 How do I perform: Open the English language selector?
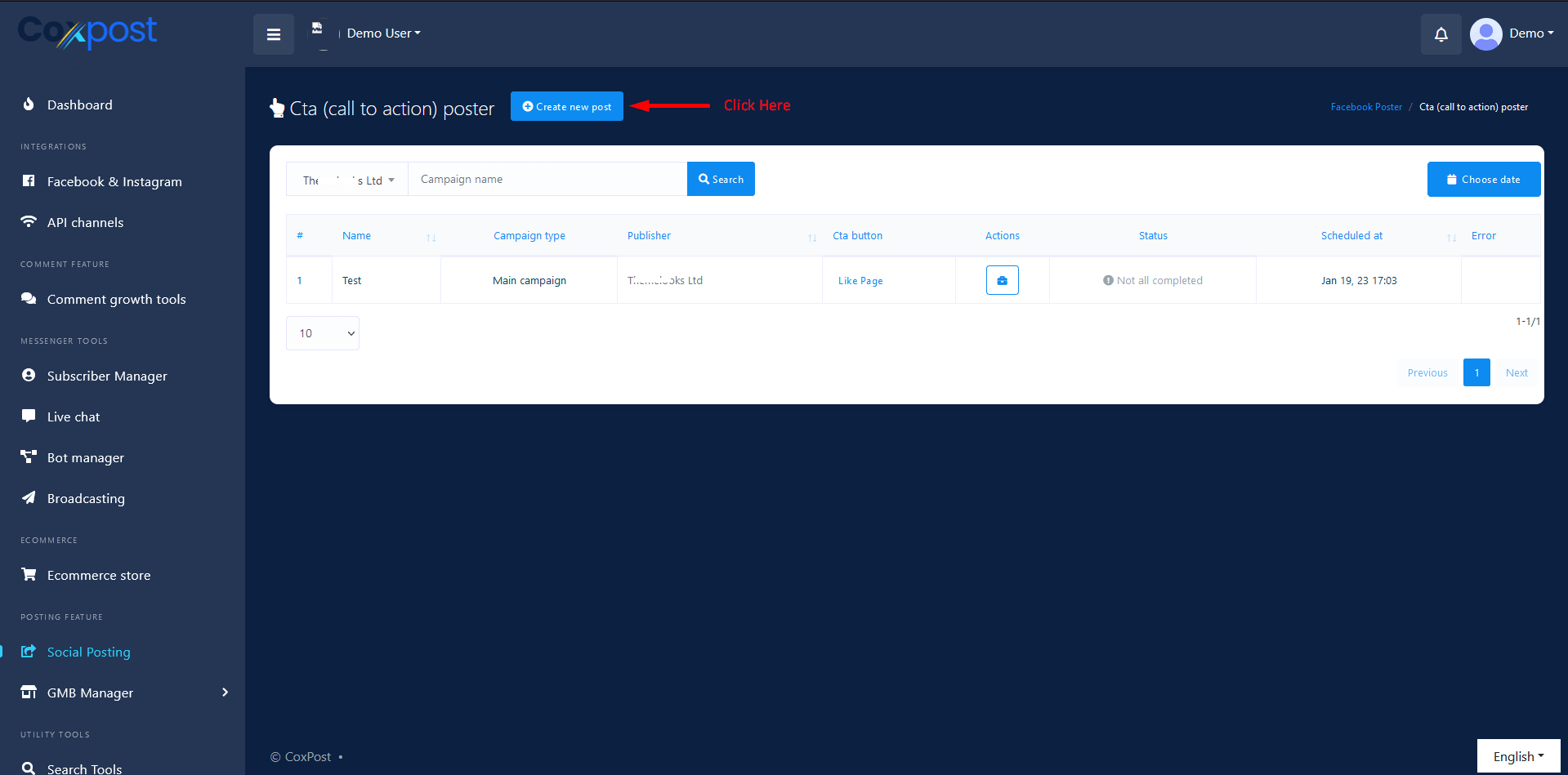(1517, 756)
